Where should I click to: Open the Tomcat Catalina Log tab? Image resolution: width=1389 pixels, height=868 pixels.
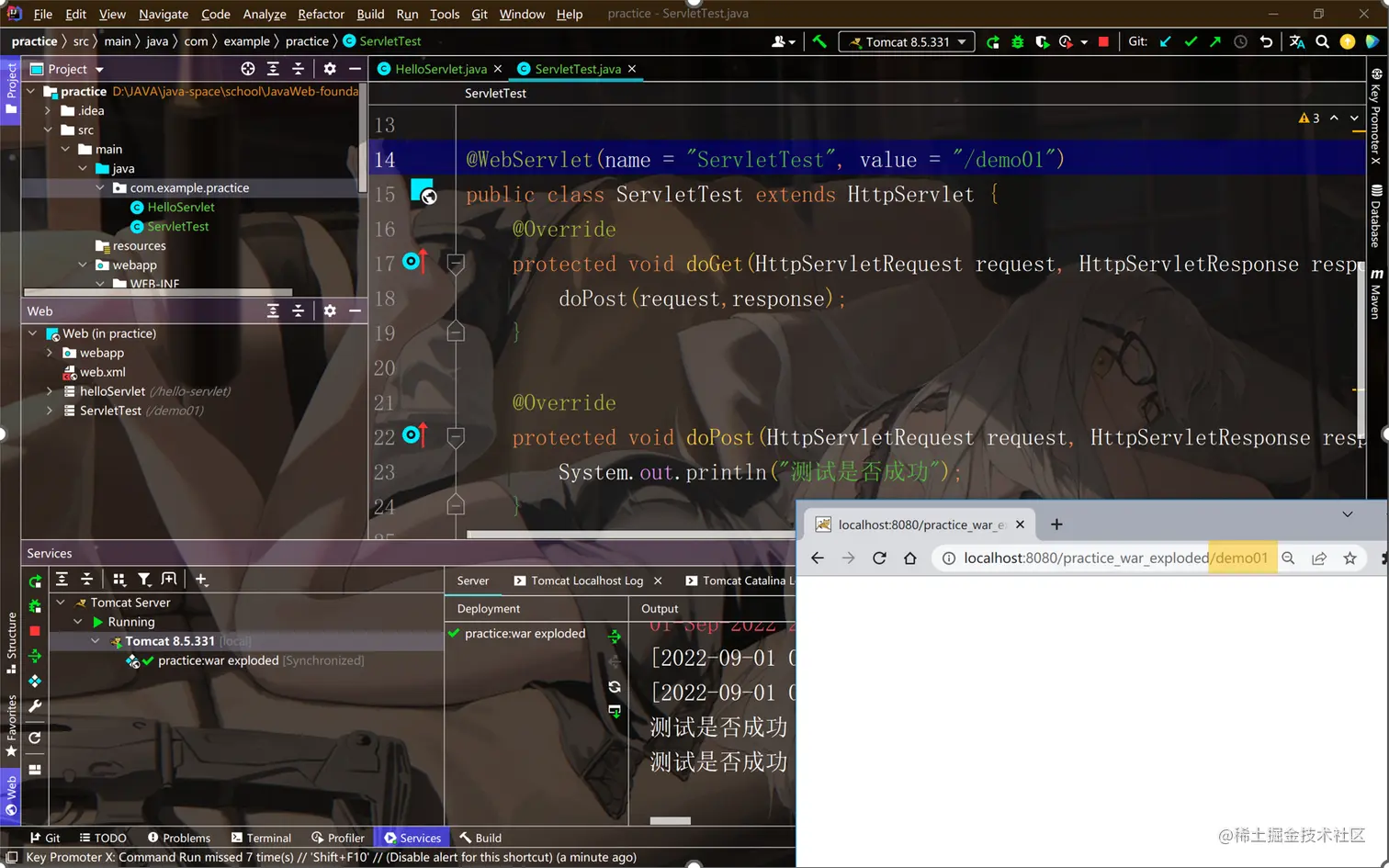(740, 581)
